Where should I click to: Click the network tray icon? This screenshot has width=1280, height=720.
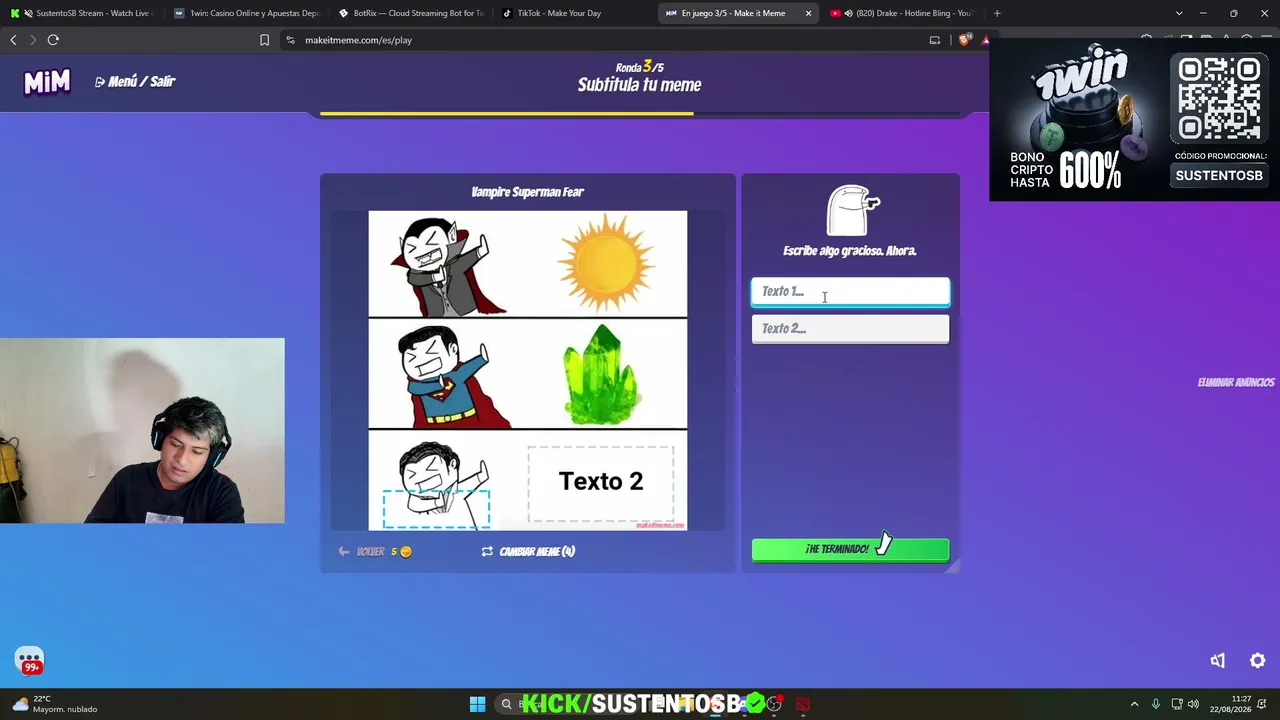tap(1177, 704)
